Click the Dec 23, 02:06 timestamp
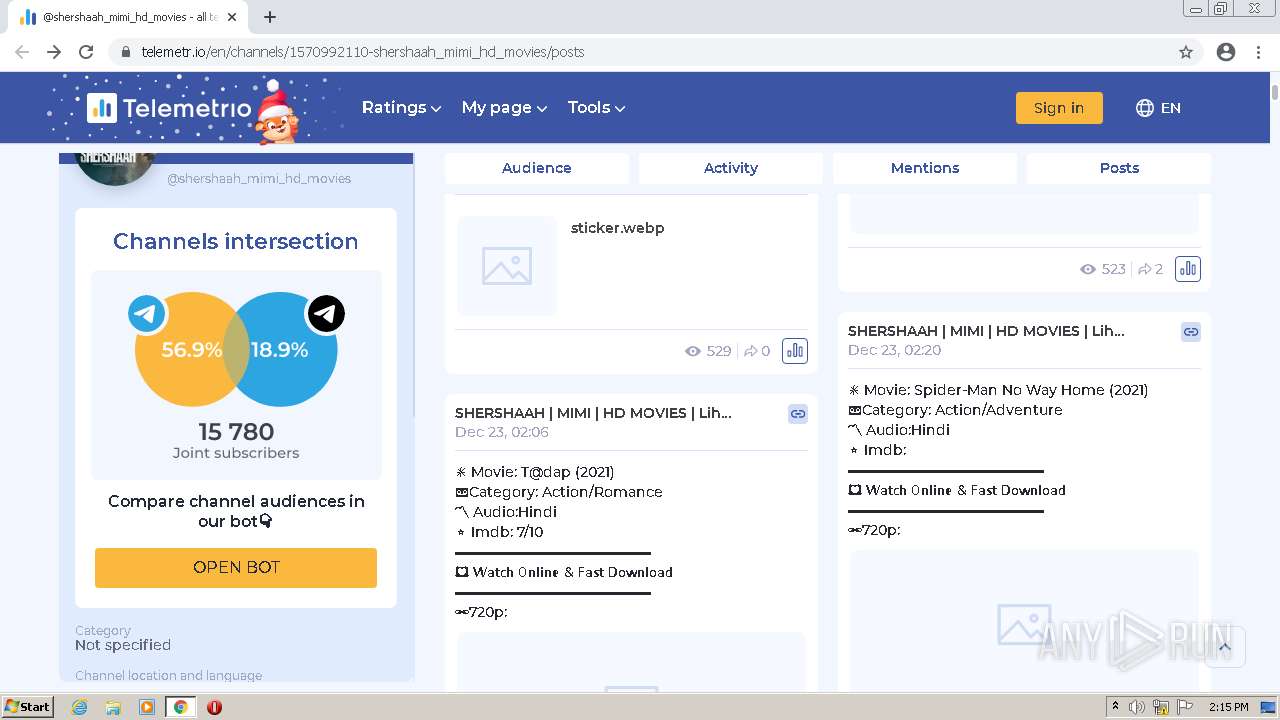The image size is (1280, 720). [502, 432]
